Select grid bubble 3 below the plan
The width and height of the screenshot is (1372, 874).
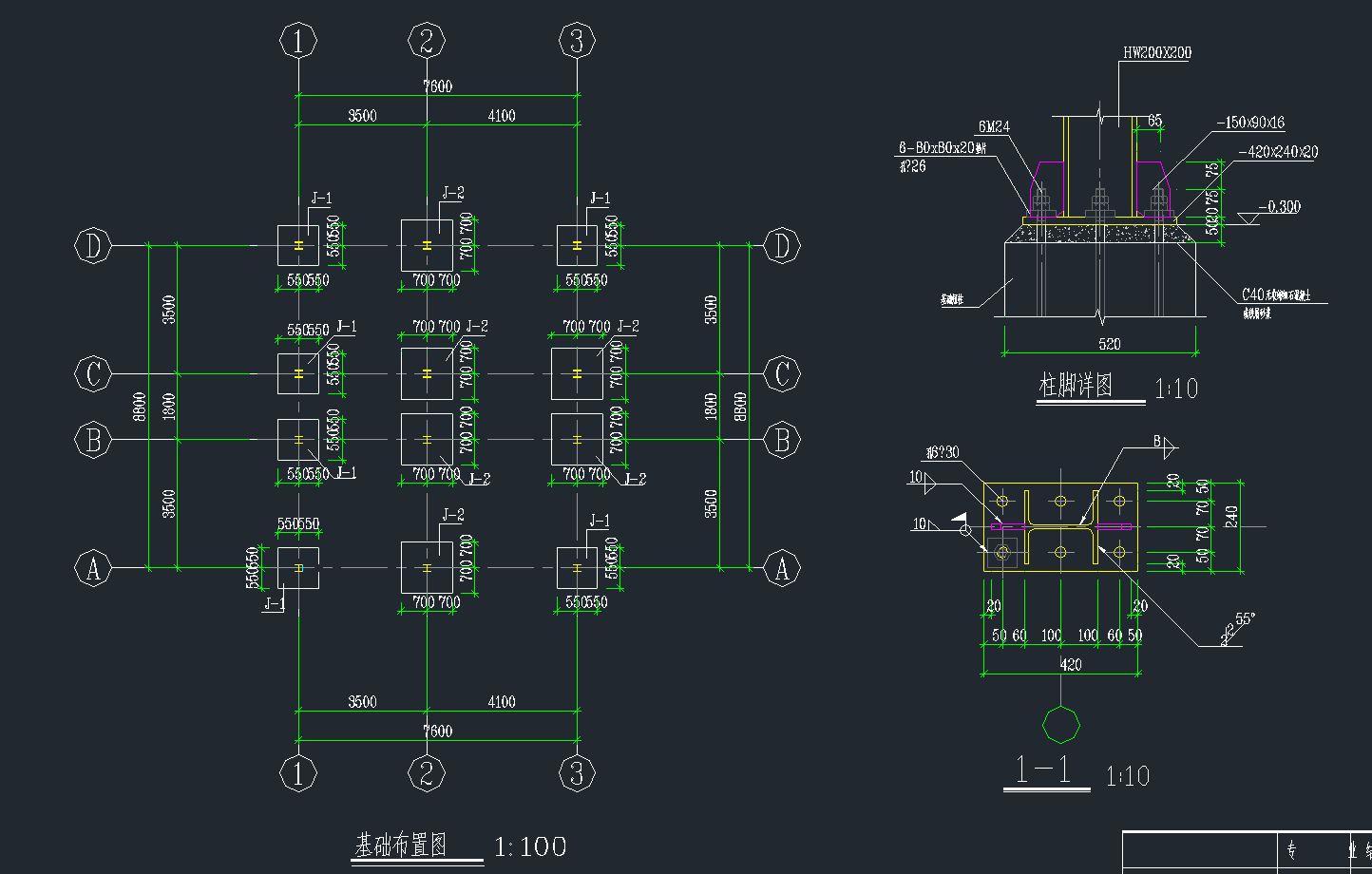[x=576, y=773]
